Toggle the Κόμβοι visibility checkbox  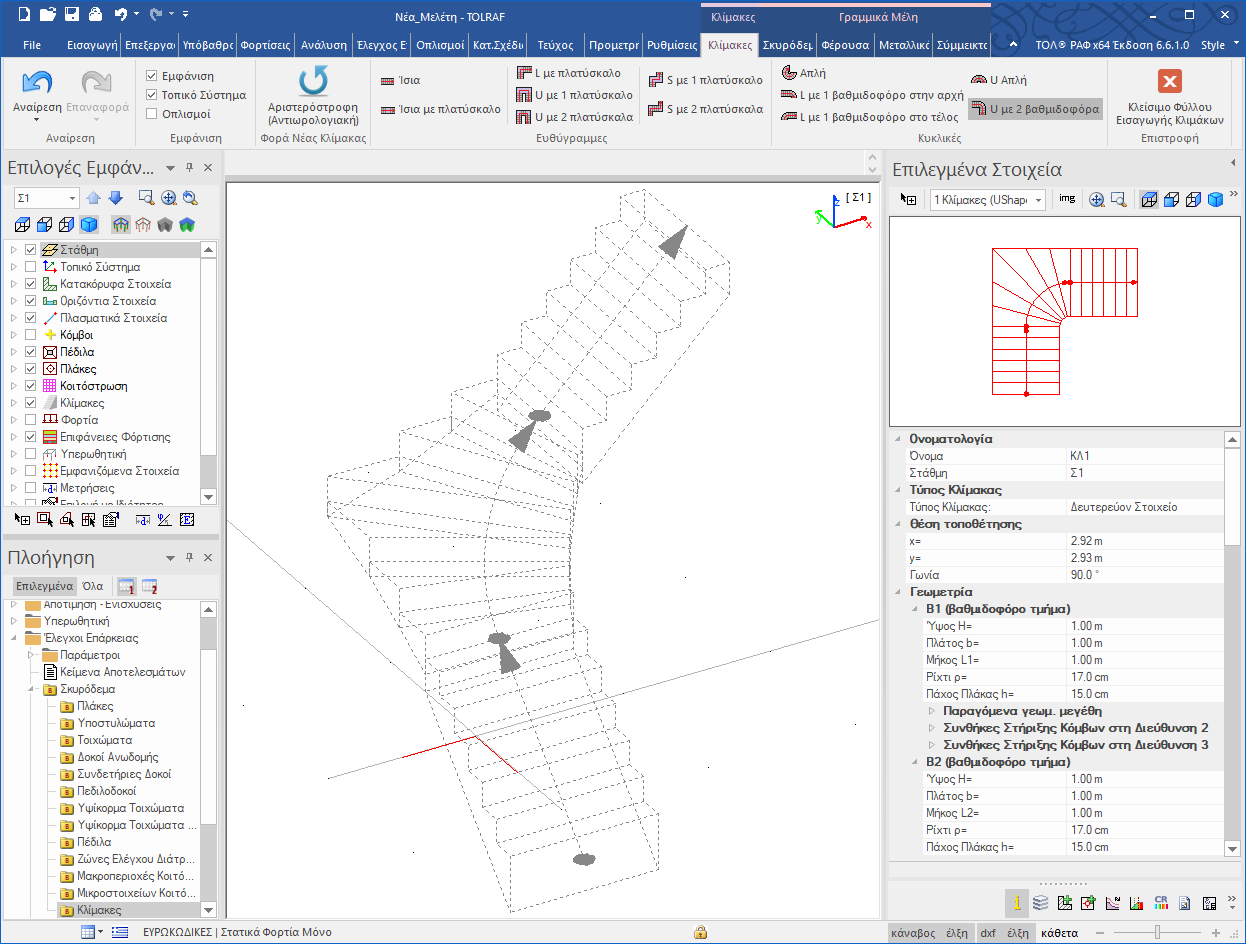[x=31, y=335]
